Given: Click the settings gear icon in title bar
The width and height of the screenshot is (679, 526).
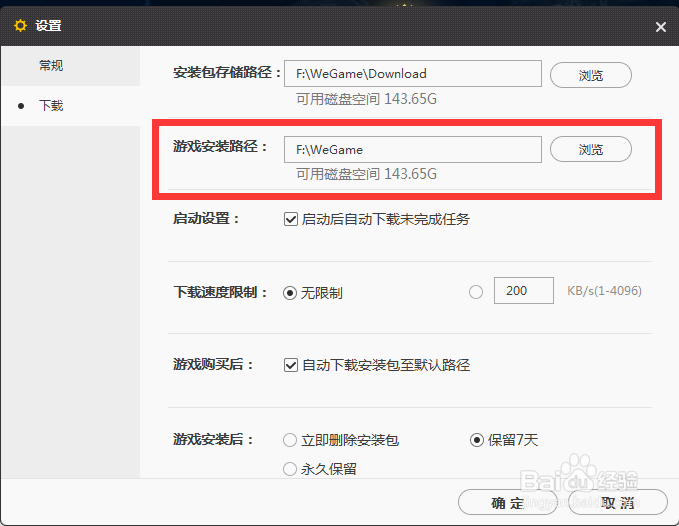Looking at the screenshot, I should [20, 26].
